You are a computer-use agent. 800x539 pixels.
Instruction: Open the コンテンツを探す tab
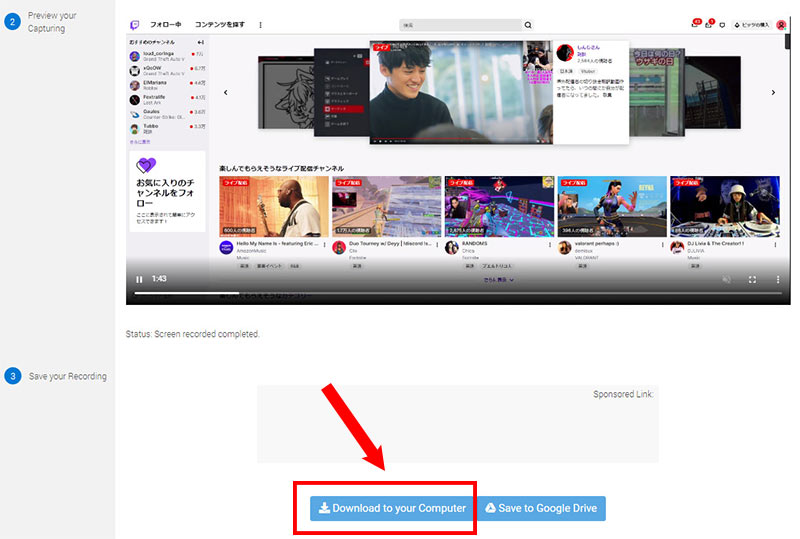click(x=221, y=24)
